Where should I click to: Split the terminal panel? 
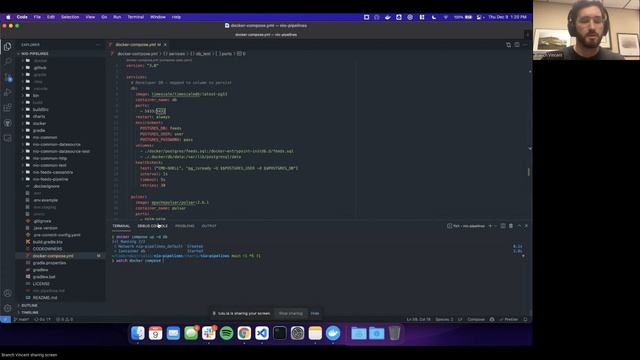pyautogui.click(x=503, y=226)
